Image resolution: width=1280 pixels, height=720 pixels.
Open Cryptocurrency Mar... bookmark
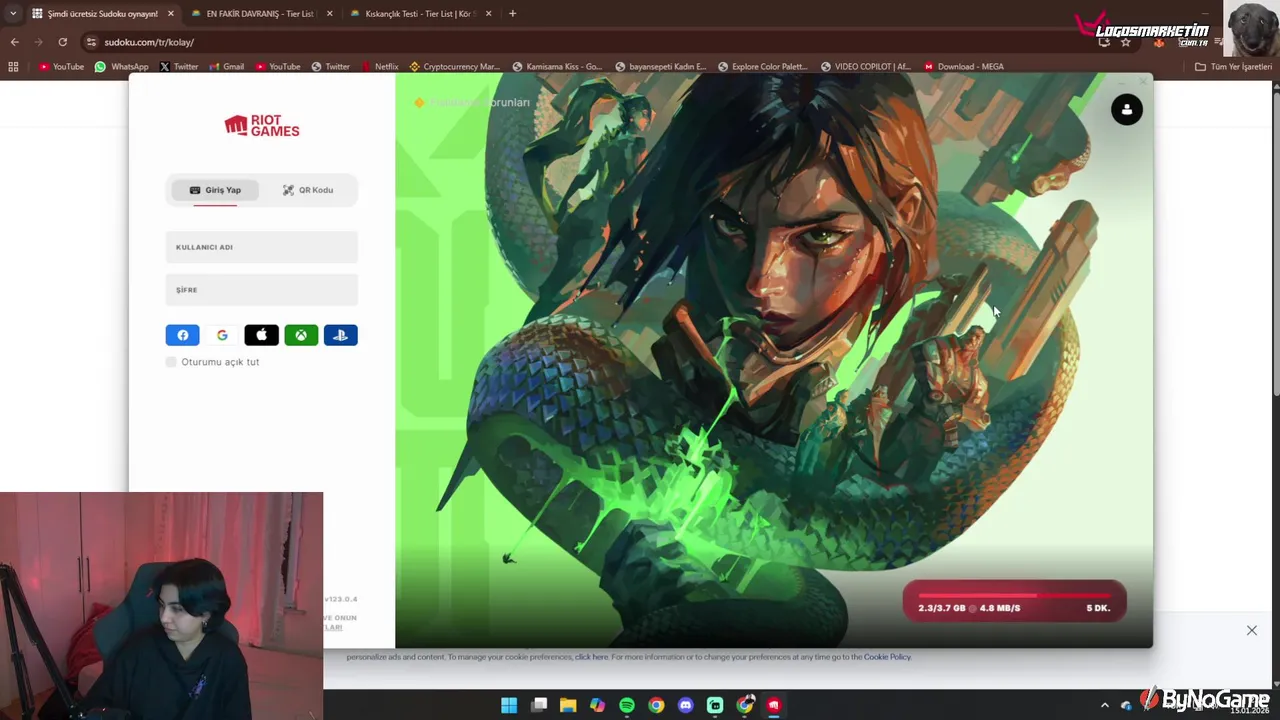(454, 67)
